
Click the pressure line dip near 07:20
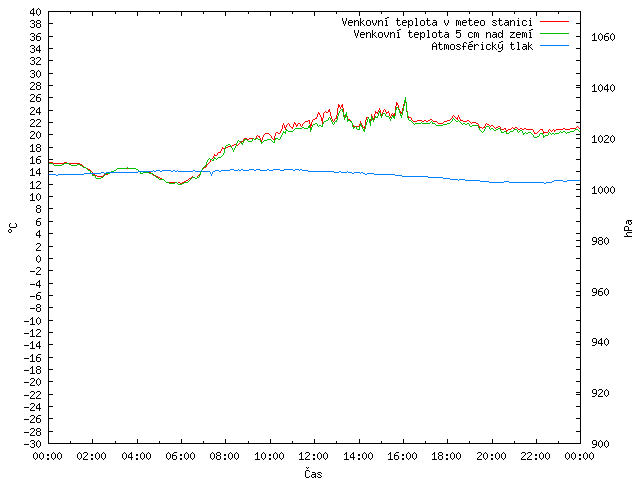coord(211,174)
